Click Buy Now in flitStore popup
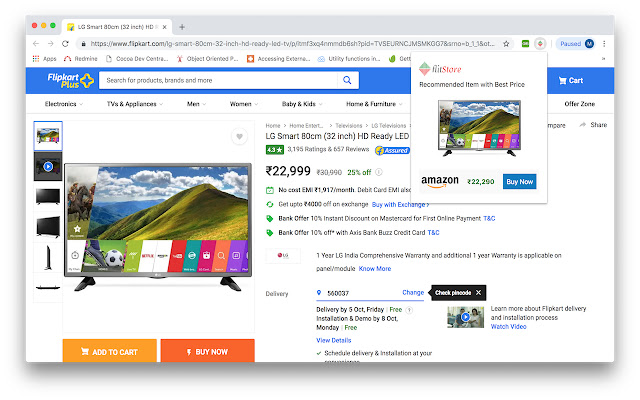The image size is (640, 400). click(520, 182)
